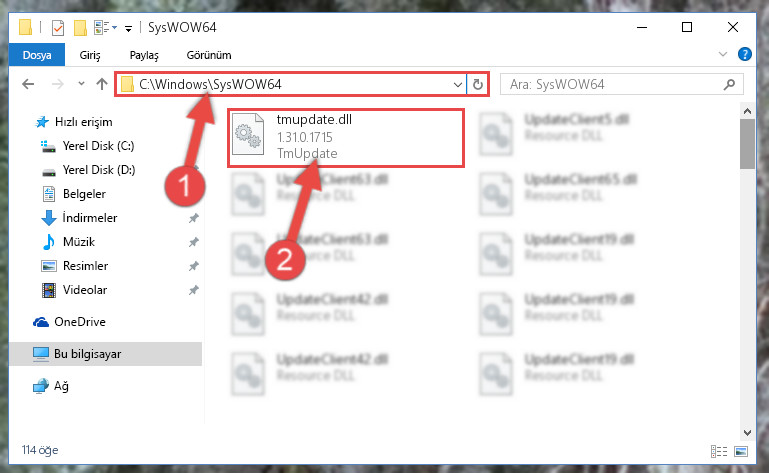The height and width of the screenshot is (473, 769).
Task: Switch to large thumbnails view icon
Action: point(741,451)
